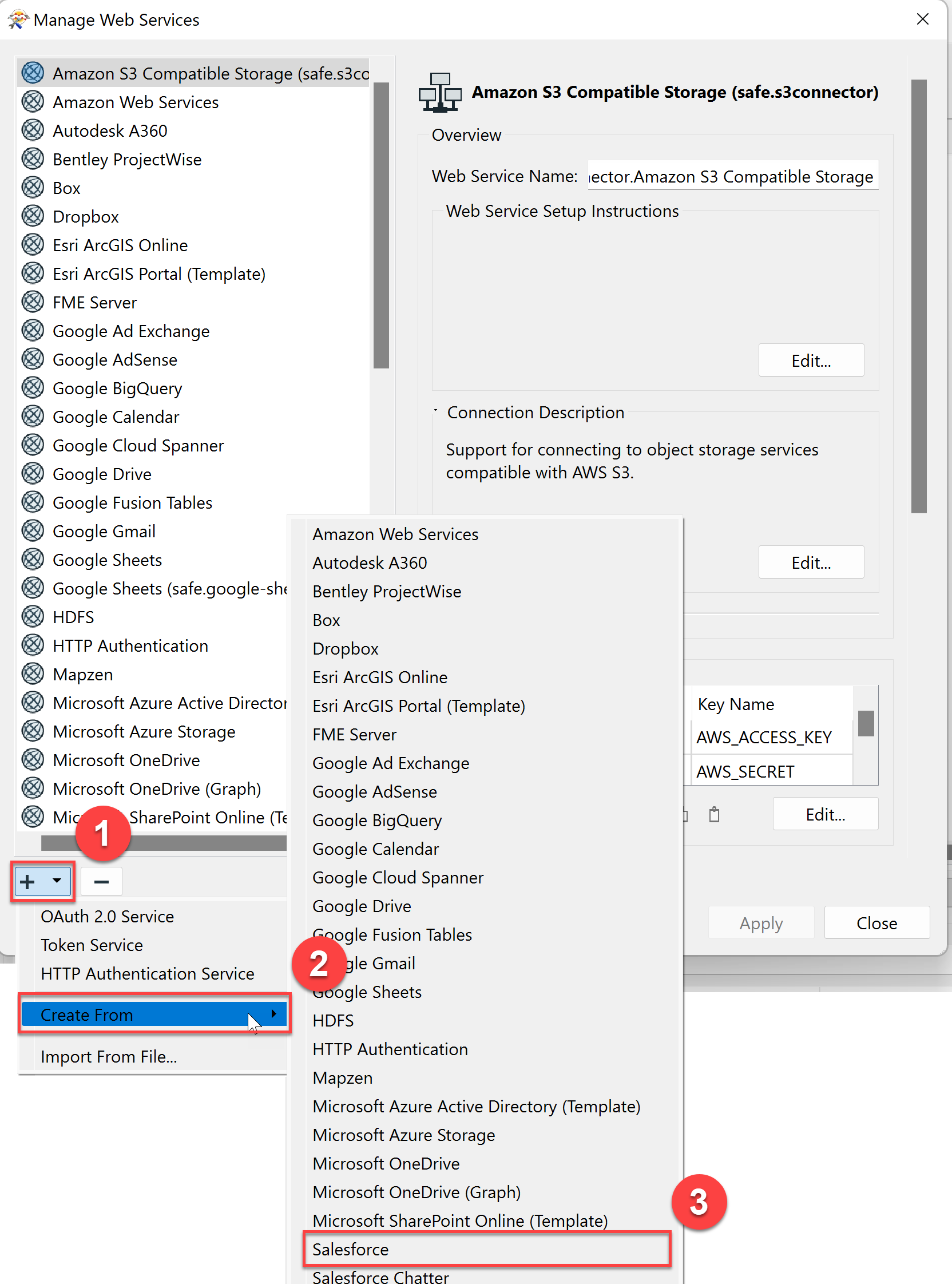Select Import From File... menu entry
This screenshot has height=1284, width=952.
click(109, 1057)
